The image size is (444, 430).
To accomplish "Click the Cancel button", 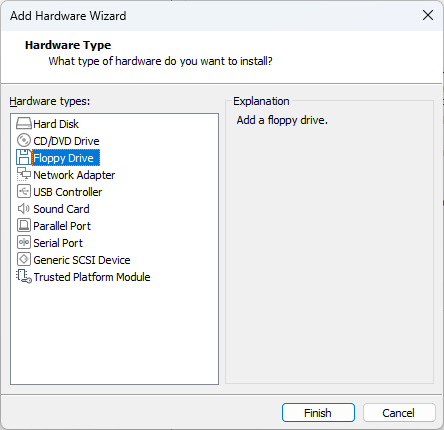I will pyautogui.click(x=399, y=413).
